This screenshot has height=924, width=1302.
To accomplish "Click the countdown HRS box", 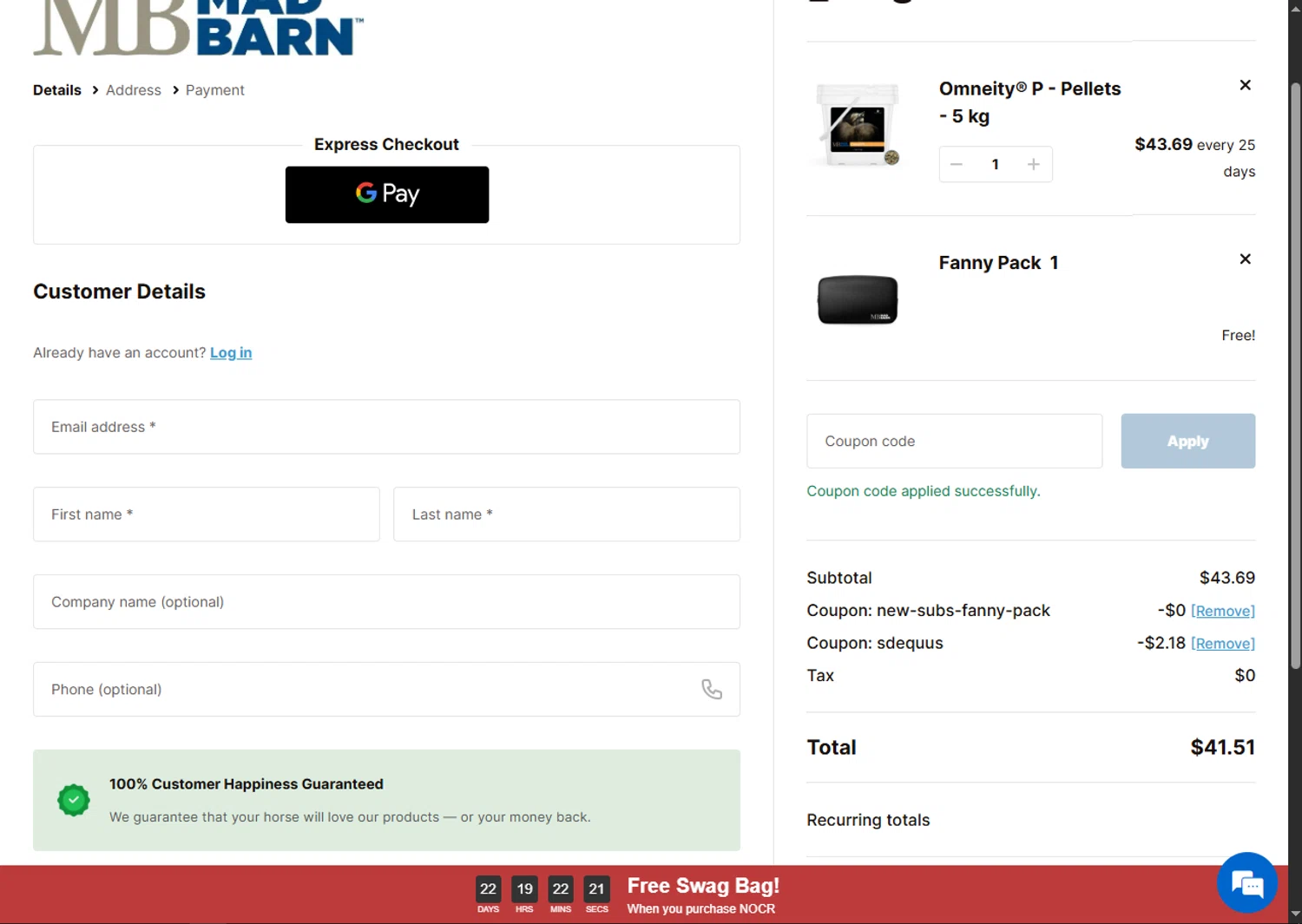I will pyautogui.click(x=524, y=889).
